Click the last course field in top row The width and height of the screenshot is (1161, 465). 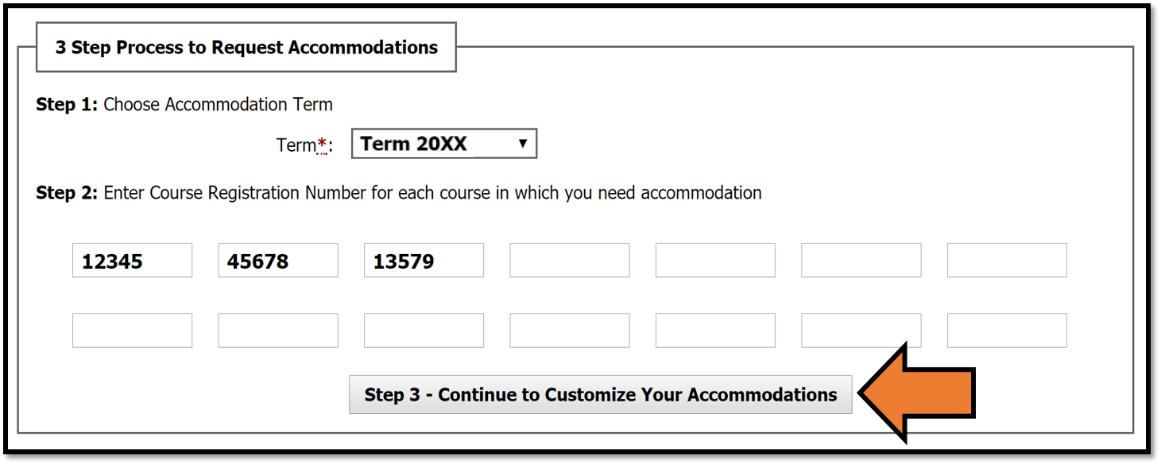click(x=1007, y=261)
